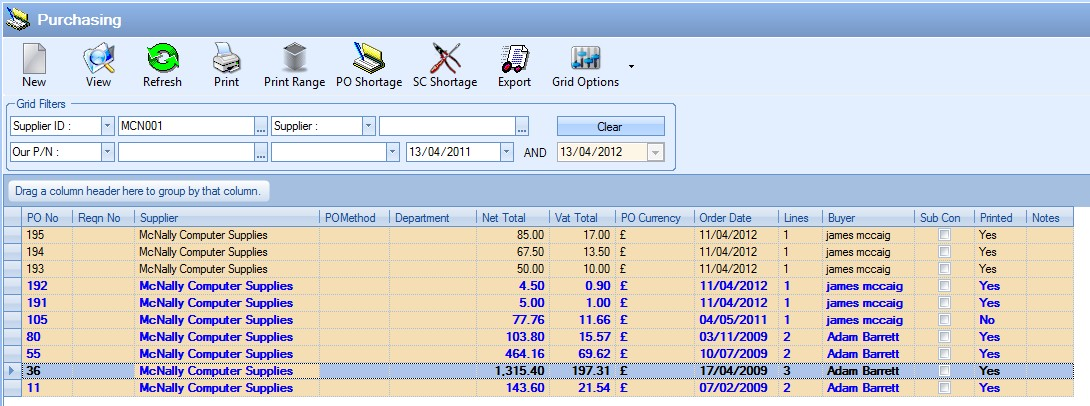
Task: Toggle Sub Con checkbox for PO 105
Action: [x=944, y=320]
